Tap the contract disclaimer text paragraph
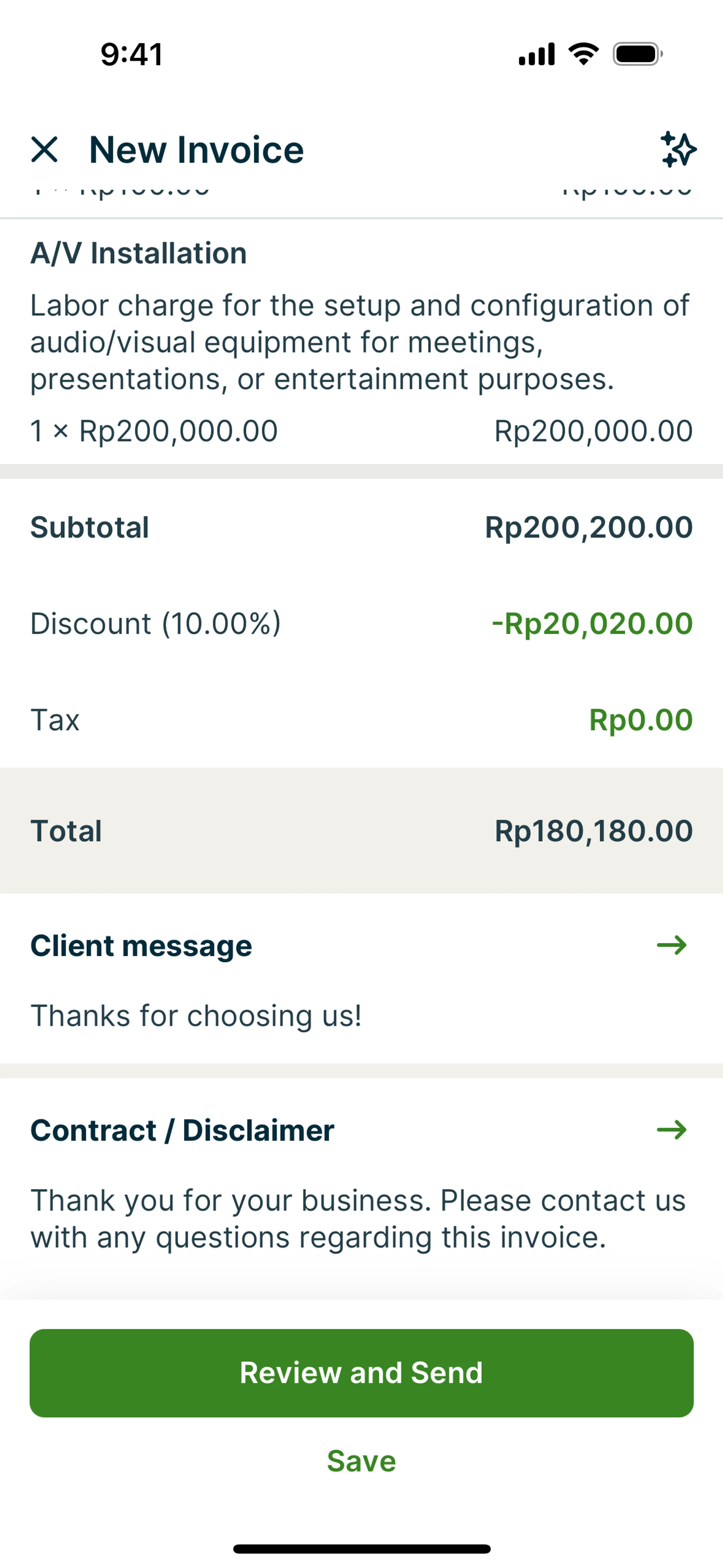This screenshot has height=1568, width=723. tap(358, 1219)
